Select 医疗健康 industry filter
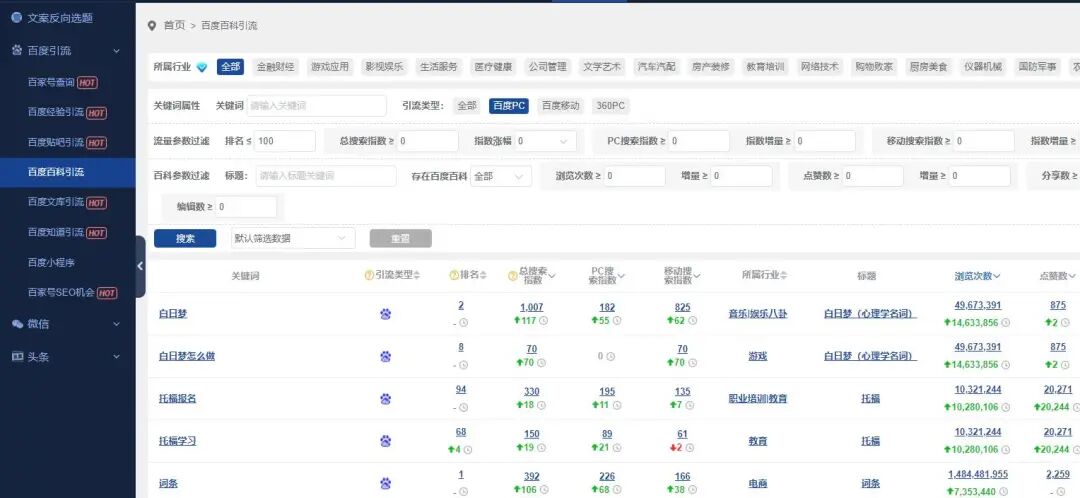Screen dimensions: 1080x498 (x=493, y=67)
